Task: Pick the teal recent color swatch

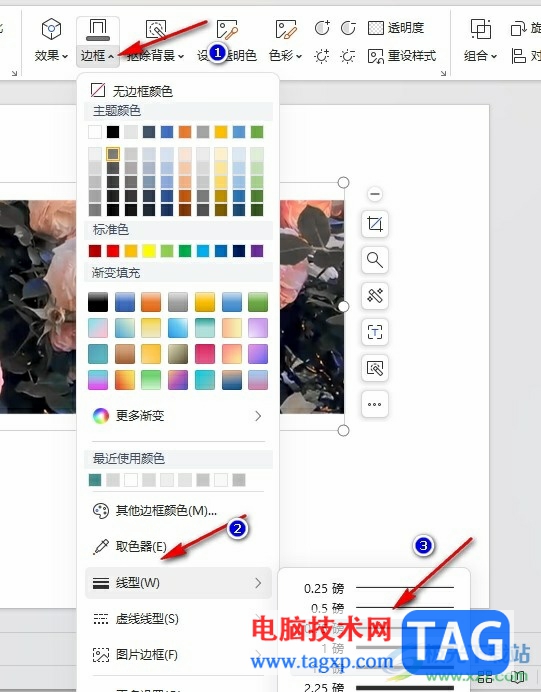Action: pyautogui.click(x=95, y=480)
